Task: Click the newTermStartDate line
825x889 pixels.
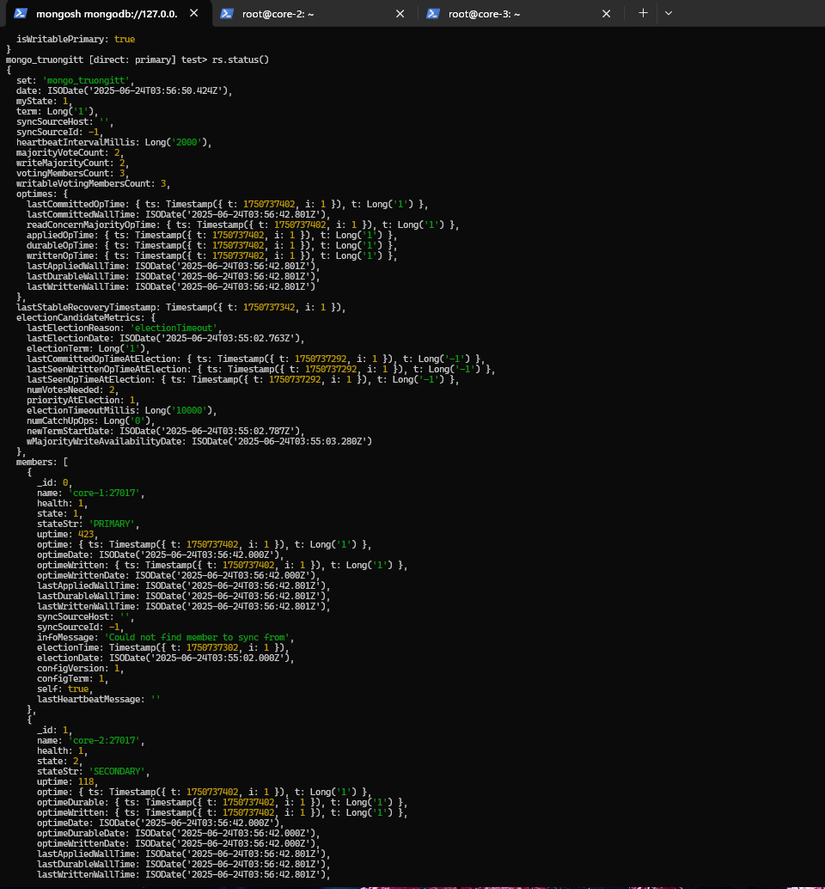Action: (x=165, y=431)
